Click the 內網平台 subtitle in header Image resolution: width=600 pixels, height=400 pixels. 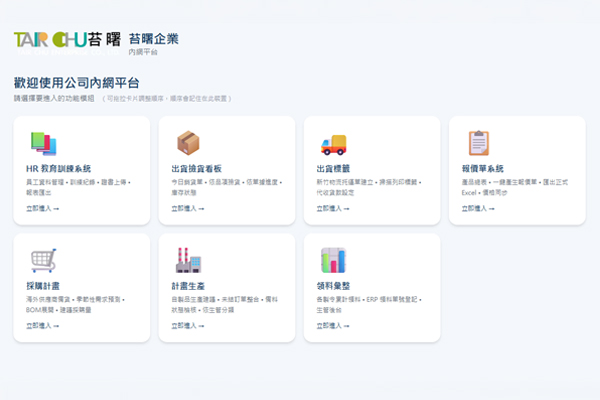coord(143,52)
